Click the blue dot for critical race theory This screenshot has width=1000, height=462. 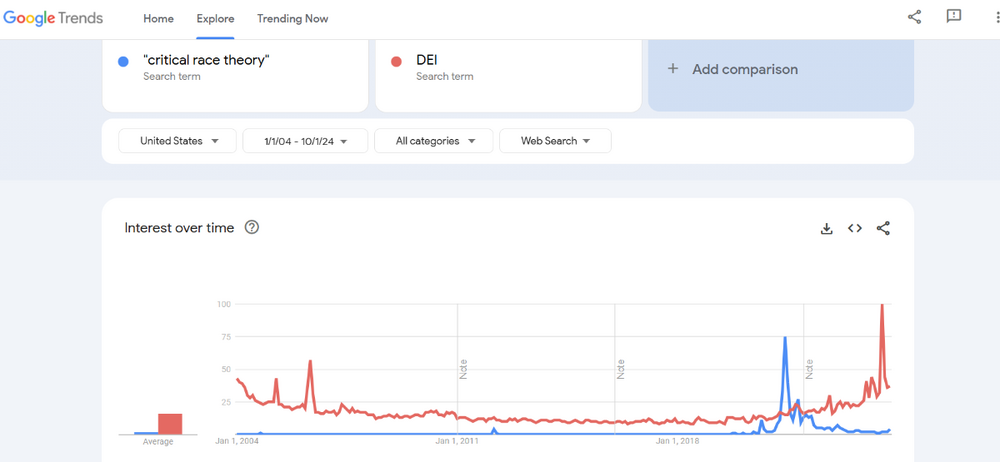pyautogui.click(x=123, y=61)
